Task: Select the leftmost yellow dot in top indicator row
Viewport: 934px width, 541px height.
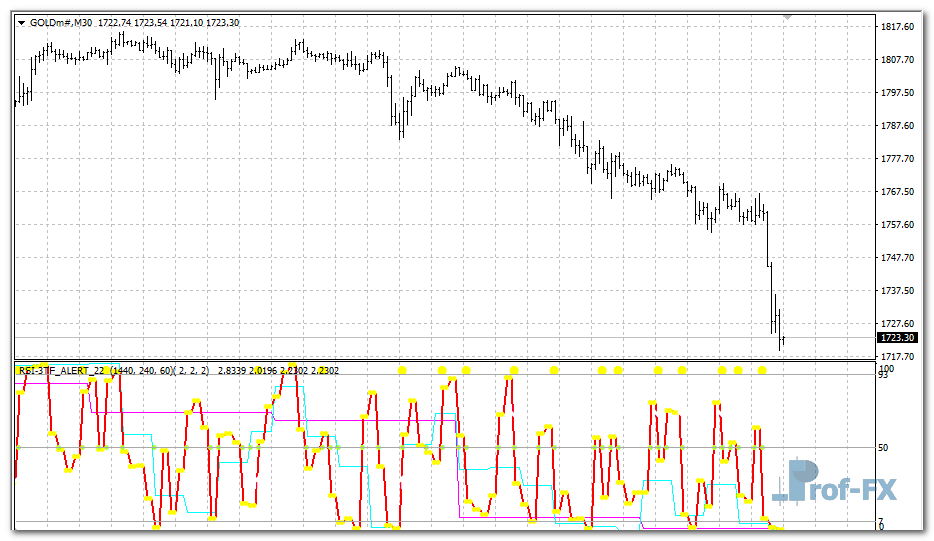Action: (402, 370)
